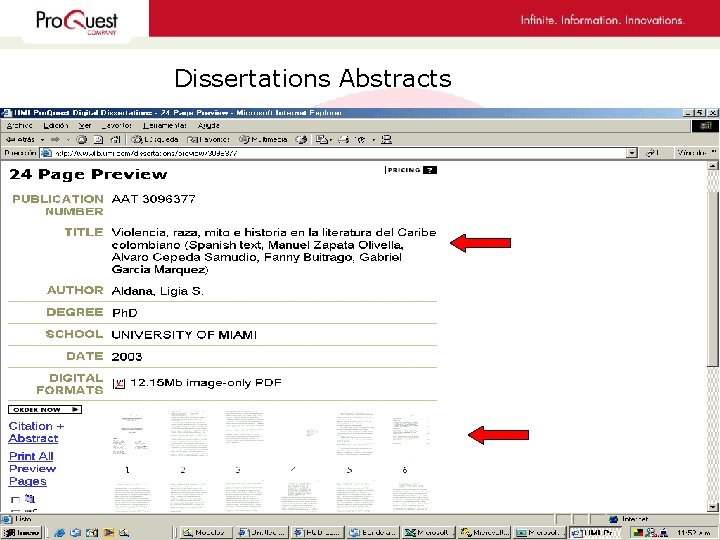
Task: Click the first system tray icon
Action: pos(638,533)
